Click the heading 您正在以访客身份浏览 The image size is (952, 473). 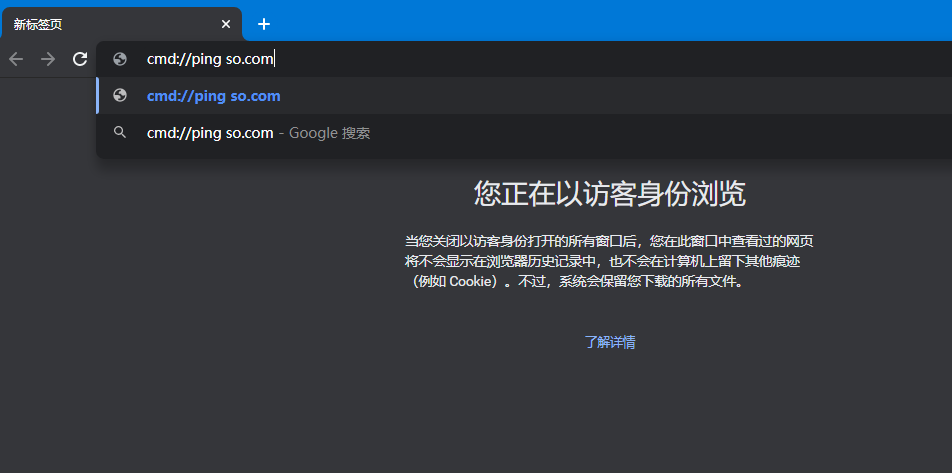pyautogui.click(x=610, y=194)
